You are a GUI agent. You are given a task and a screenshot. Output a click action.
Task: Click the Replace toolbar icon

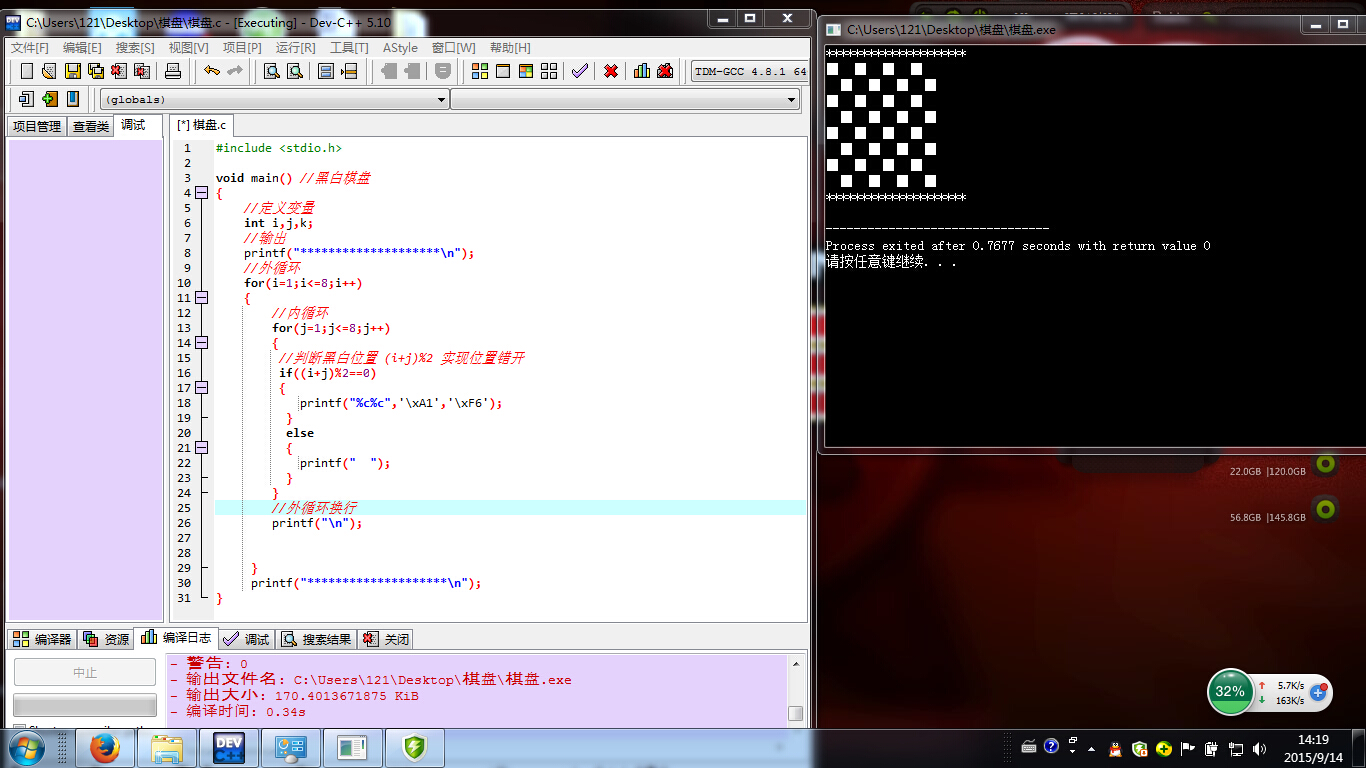[295, 71]
